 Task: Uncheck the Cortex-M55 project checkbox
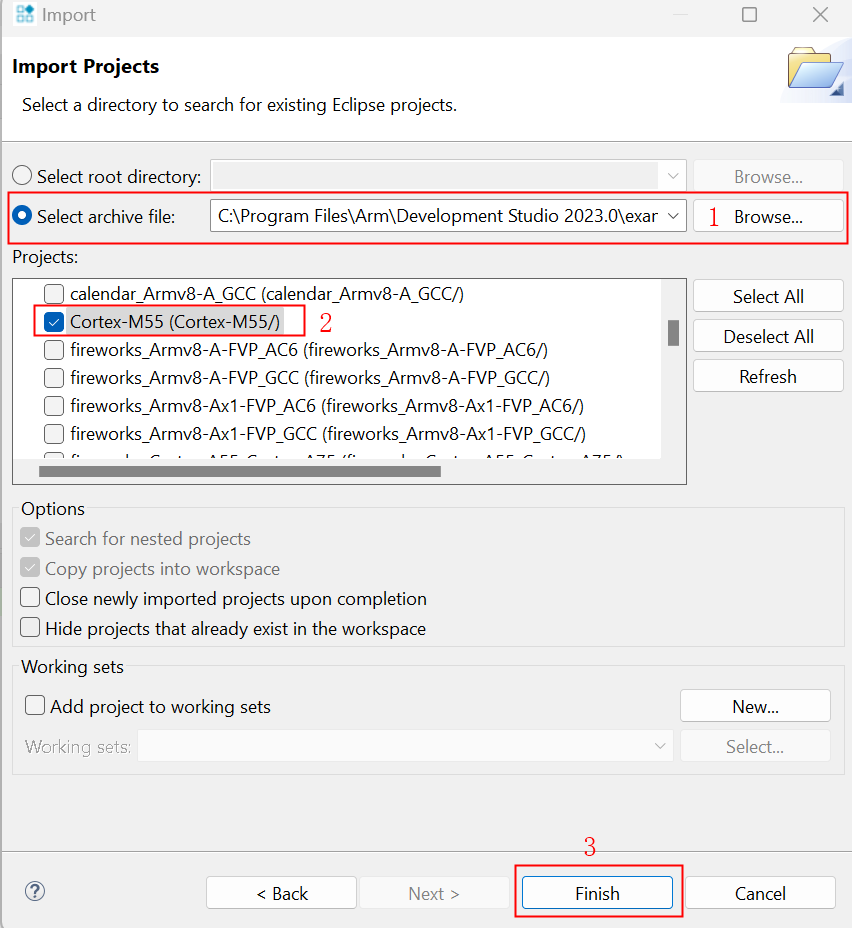[x=55, y=322]
